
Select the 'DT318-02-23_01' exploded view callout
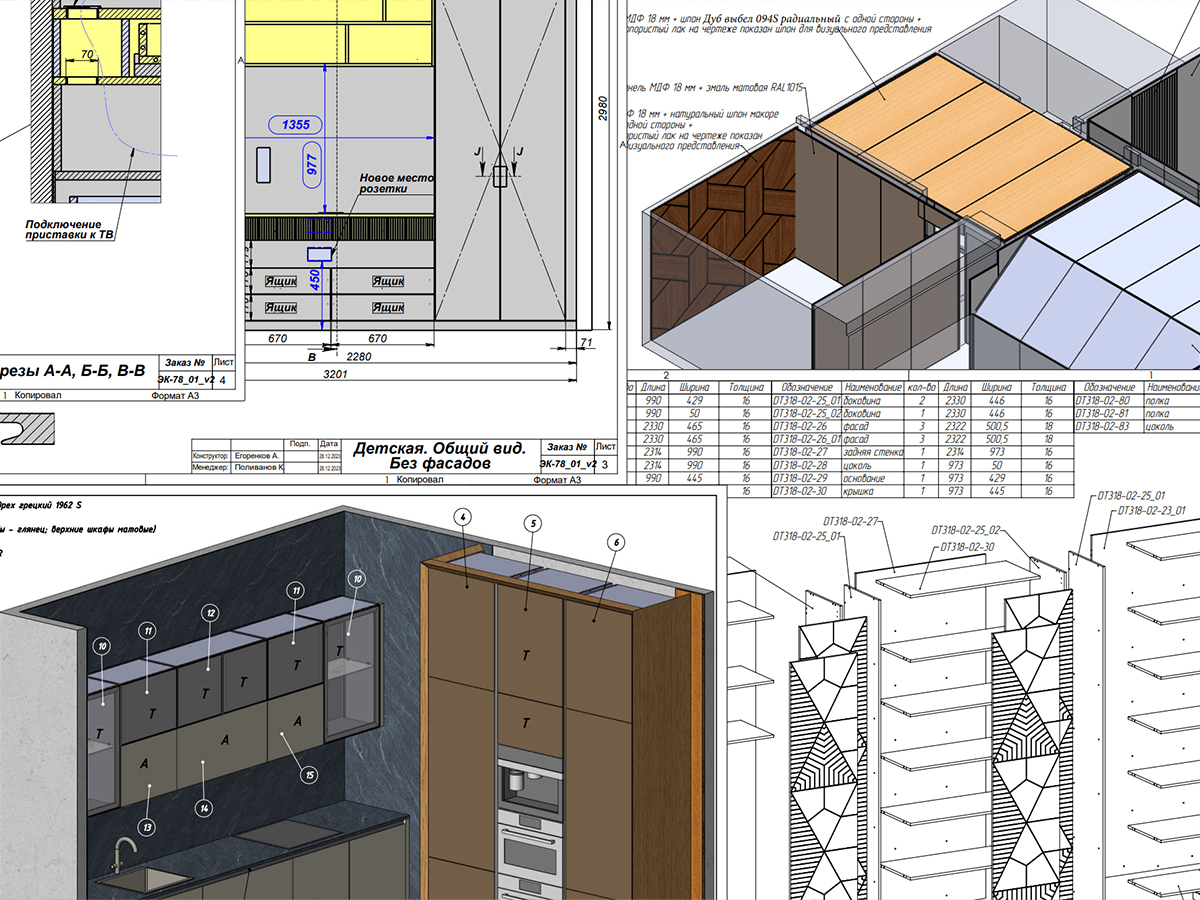pyautogui.click(x=1151, y=510)
